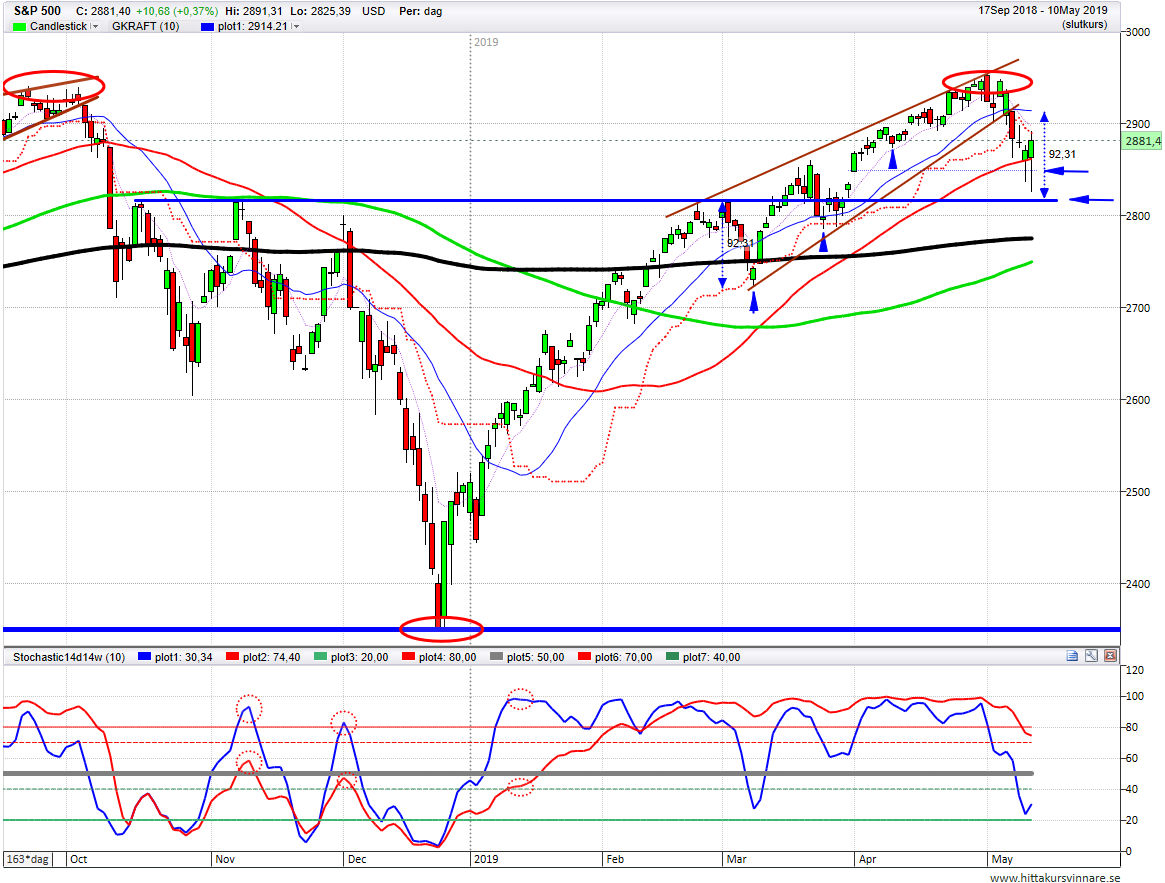Click the USD currency label

coord(374,11)
